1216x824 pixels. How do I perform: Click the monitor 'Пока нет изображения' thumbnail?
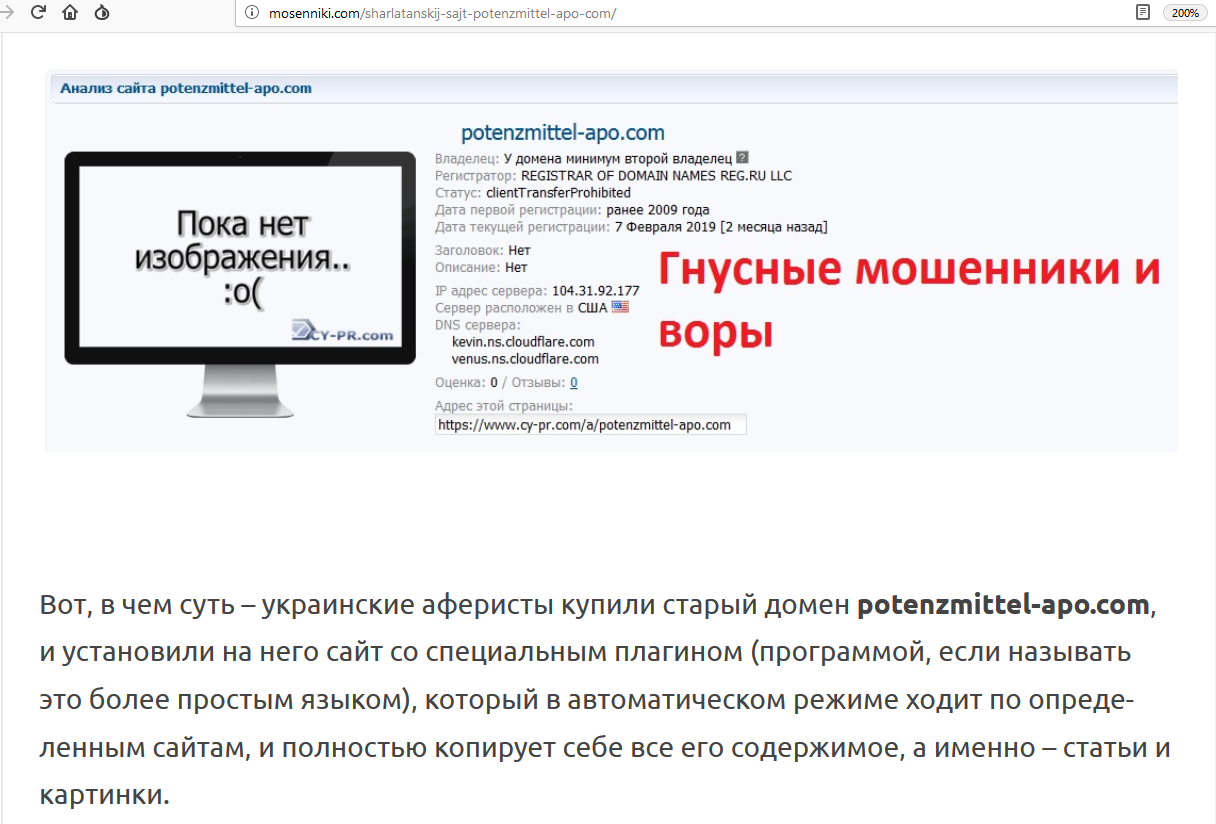click(x=240, y=258)
